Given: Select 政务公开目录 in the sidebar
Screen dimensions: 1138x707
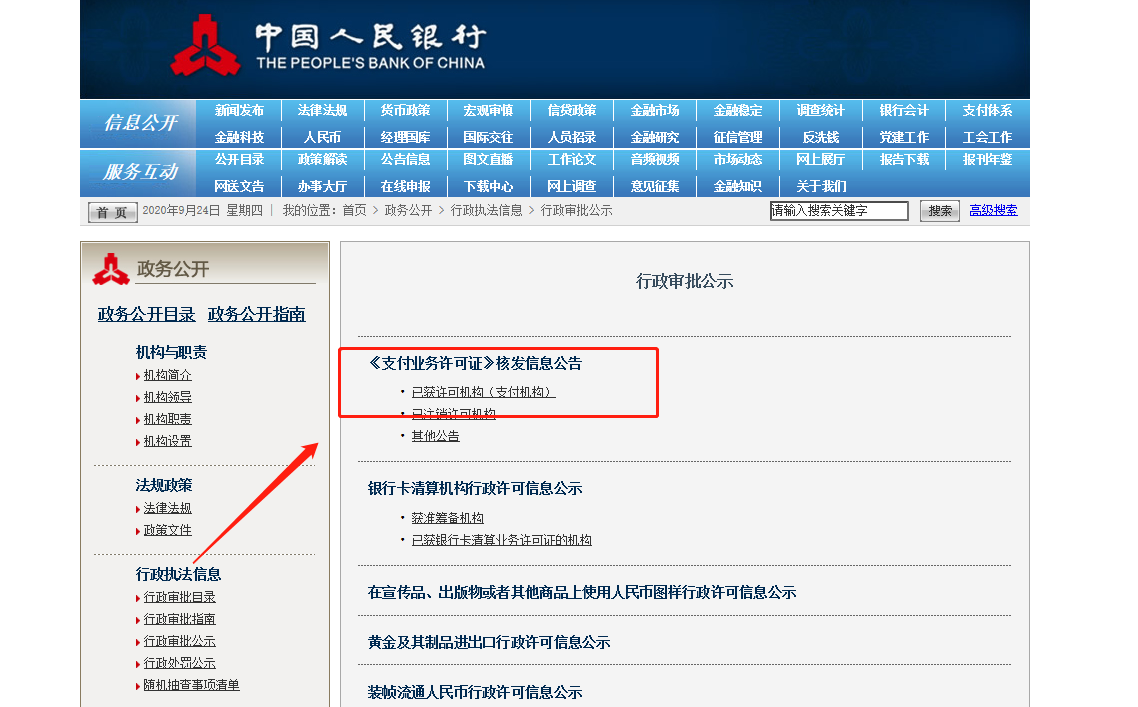Looking at the screenshot, I should click(x=146, y=314).
